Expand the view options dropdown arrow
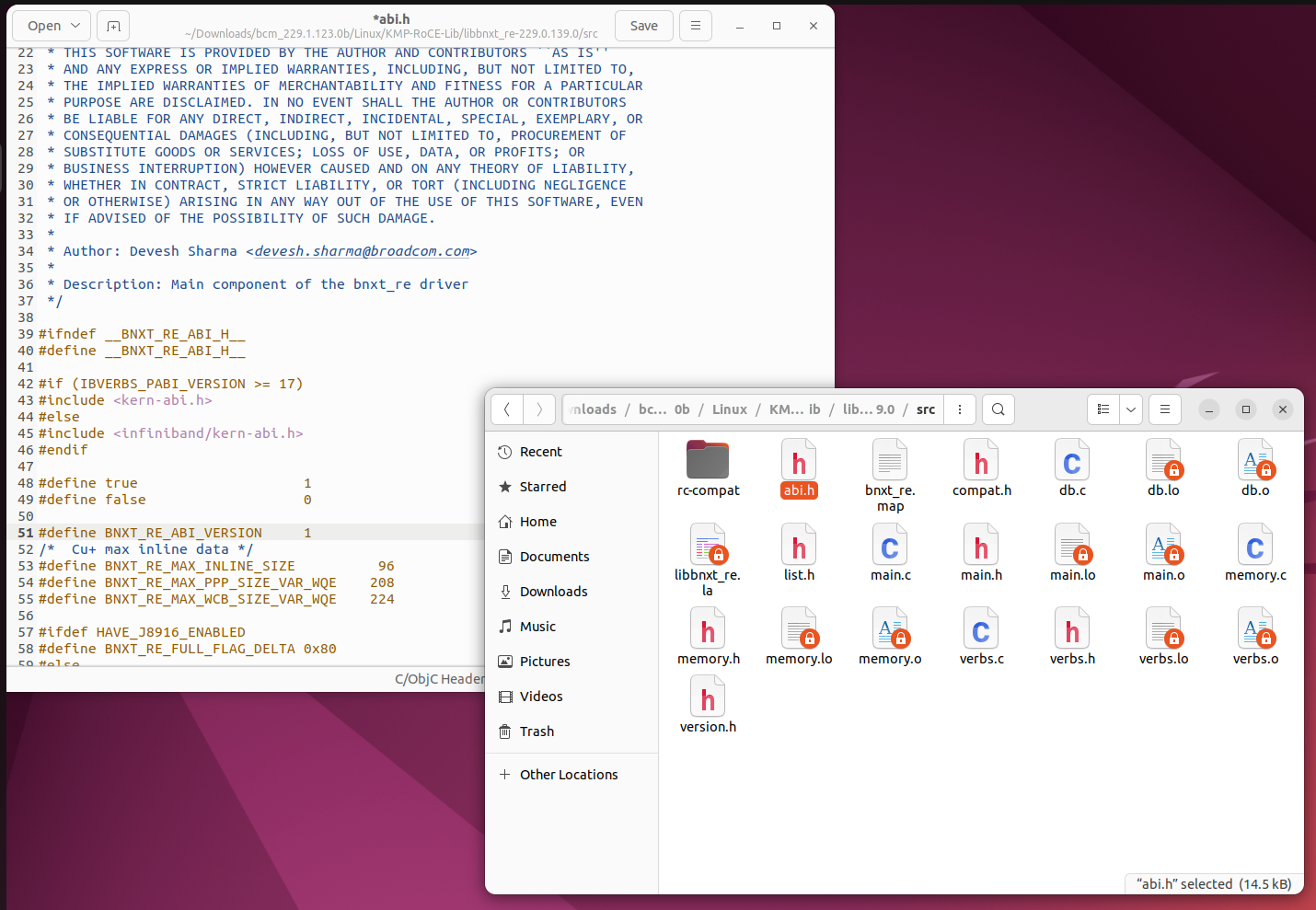The width and height of the screenshot is (1316, 910). point(1131,409)
